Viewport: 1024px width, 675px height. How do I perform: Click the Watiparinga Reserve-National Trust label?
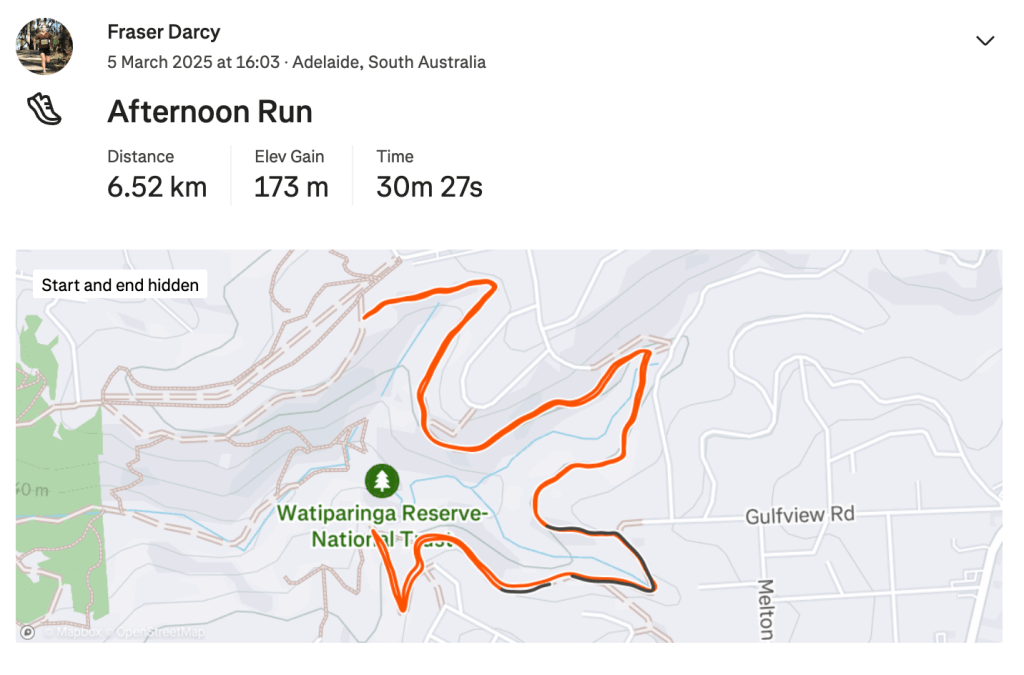tap(383, 527)
